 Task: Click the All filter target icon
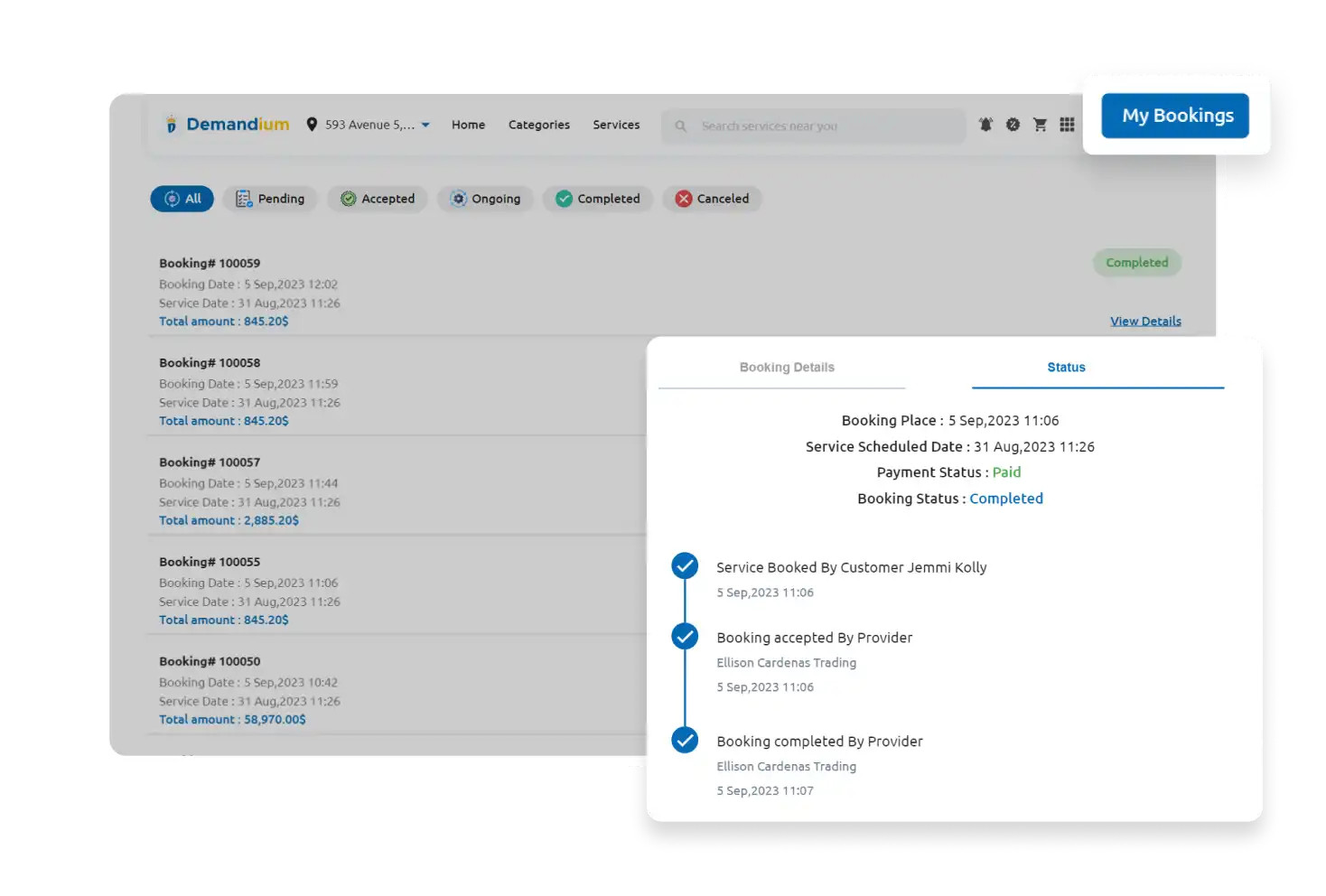point(172,199)
